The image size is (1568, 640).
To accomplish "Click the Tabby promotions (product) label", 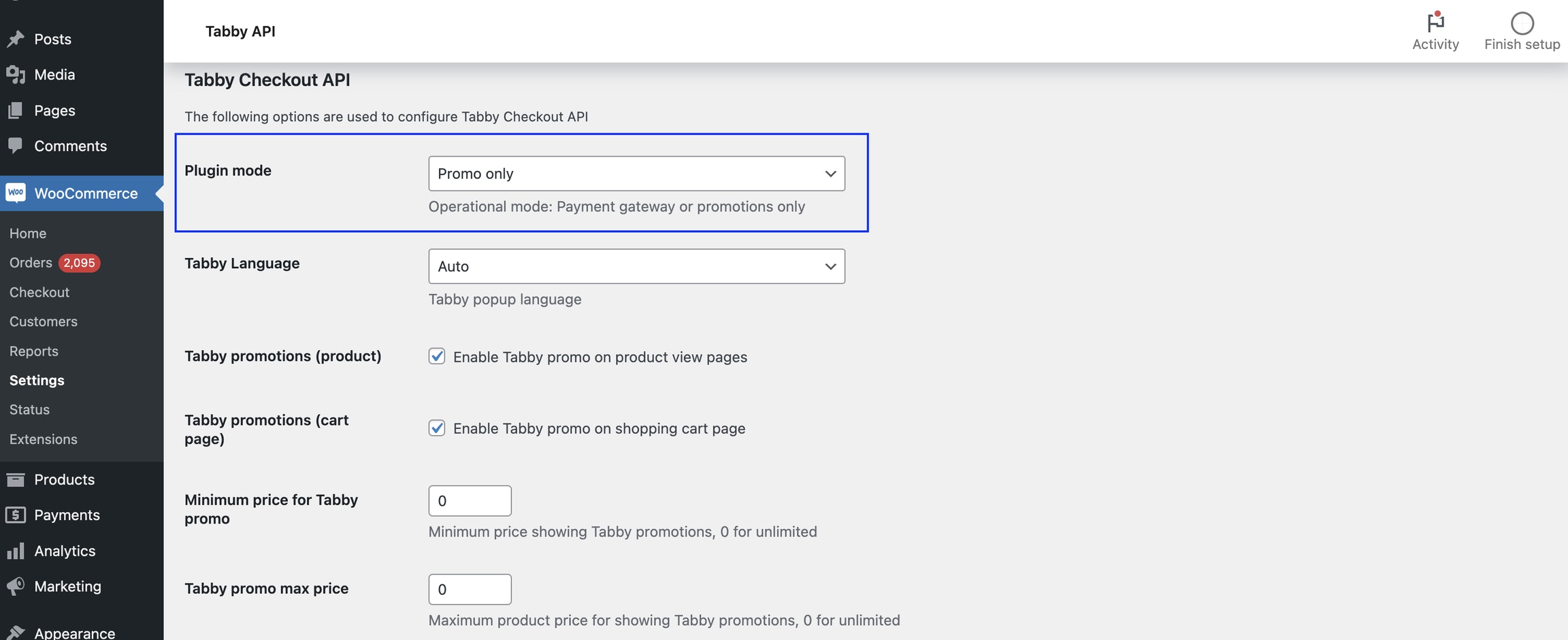I will click(x=282, y=356).
